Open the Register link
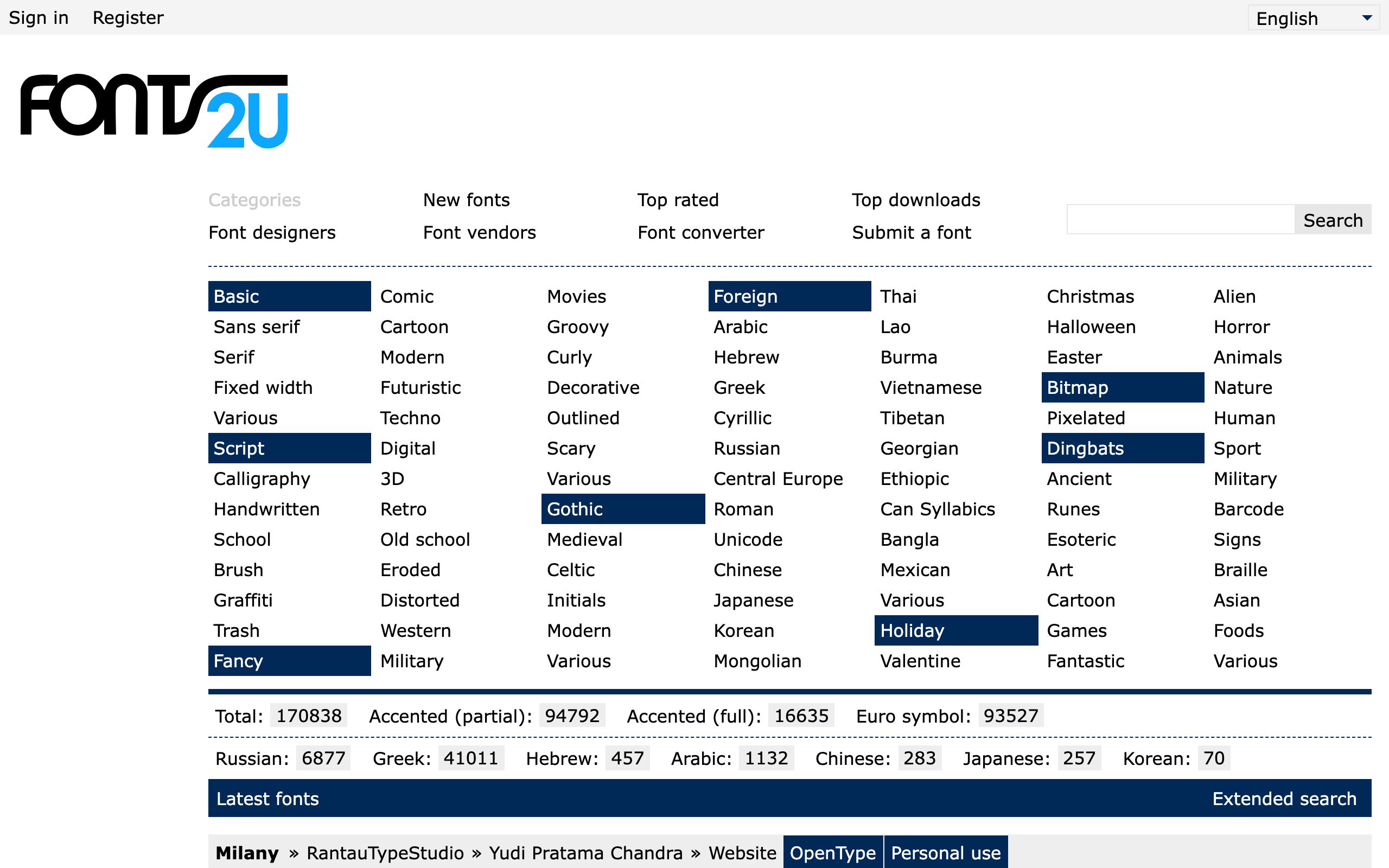Screen dimensions: 1389x868 (x=128, y=18)
